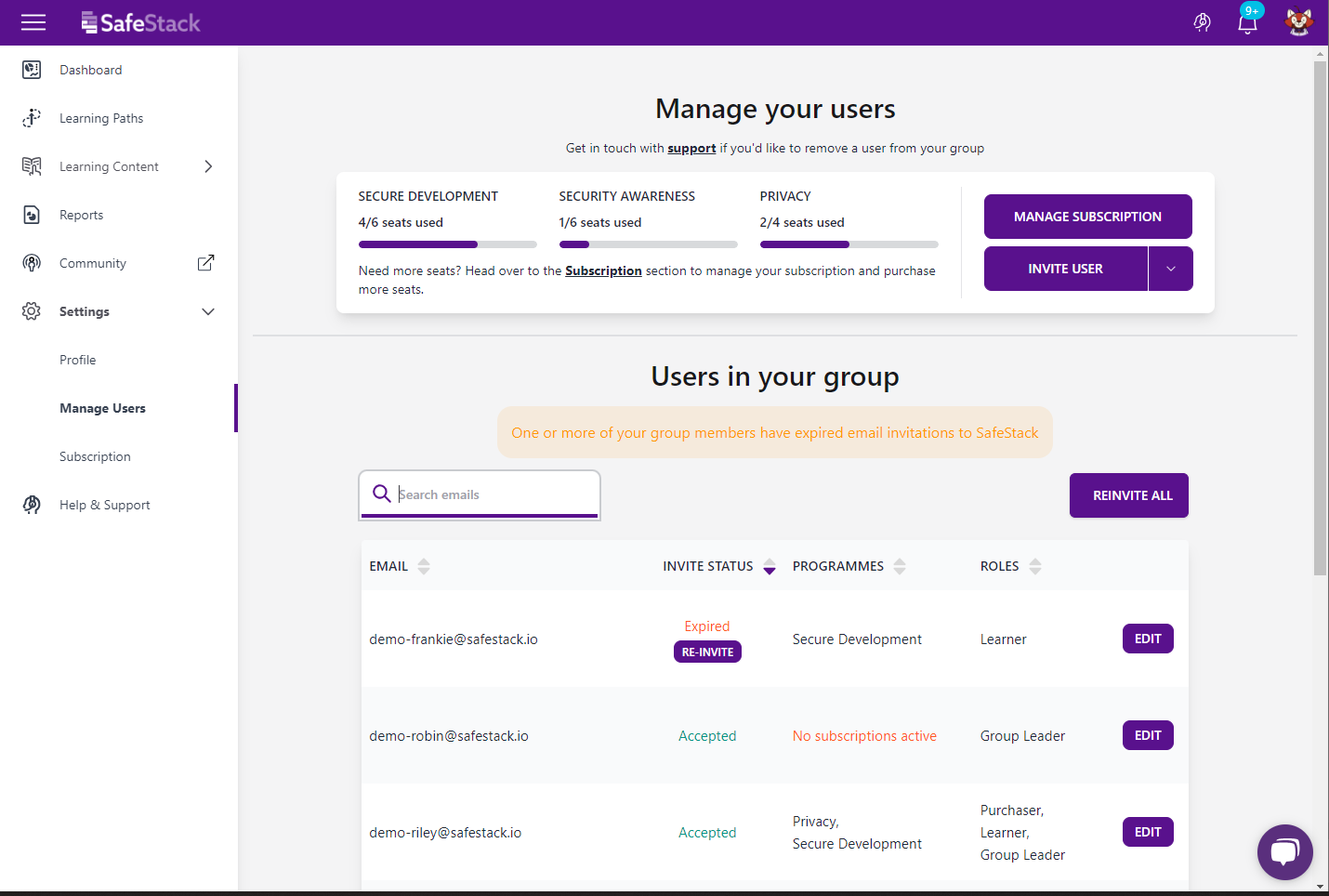Click the SafeStack logo
This screenshot has height=896, width=1329.
(x=140, y=22)
